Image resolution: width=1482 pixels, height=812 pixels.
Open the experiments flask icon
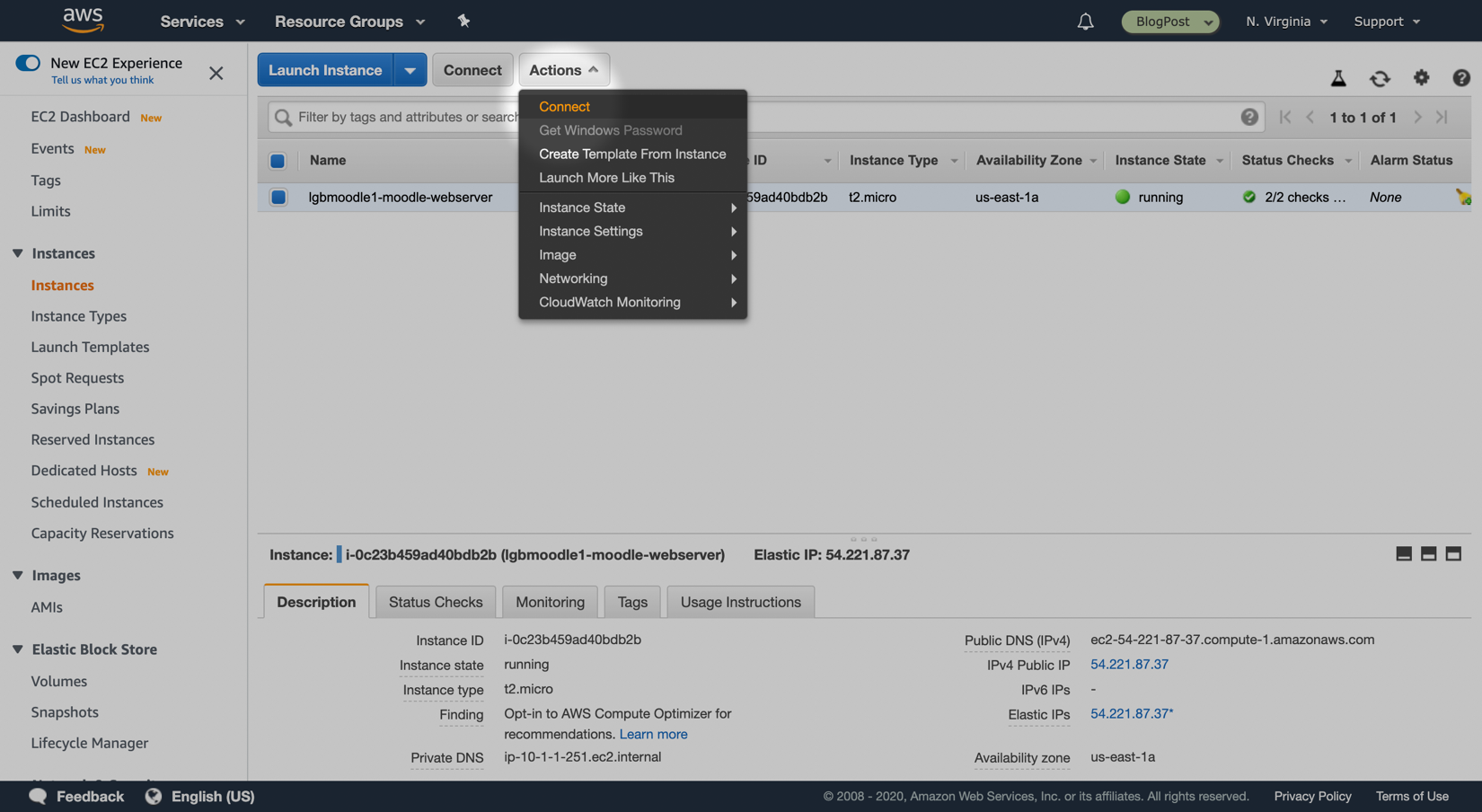tap(1338, 78)
